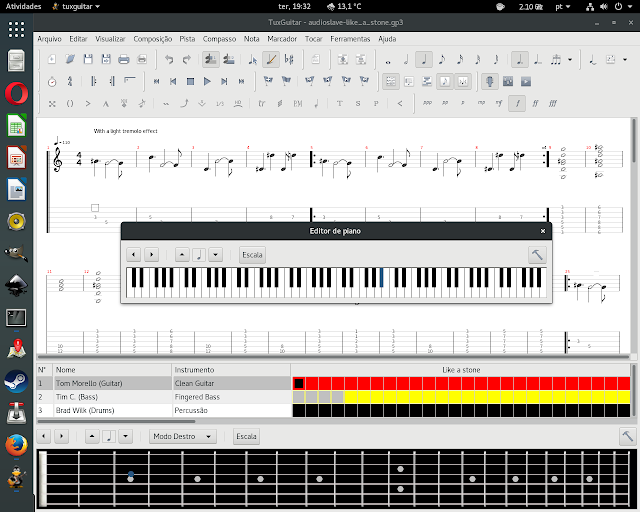Click the palm mute PM icon
Image resolution: width=640 pixels, height=512 pixels.
tap(298, 104)
